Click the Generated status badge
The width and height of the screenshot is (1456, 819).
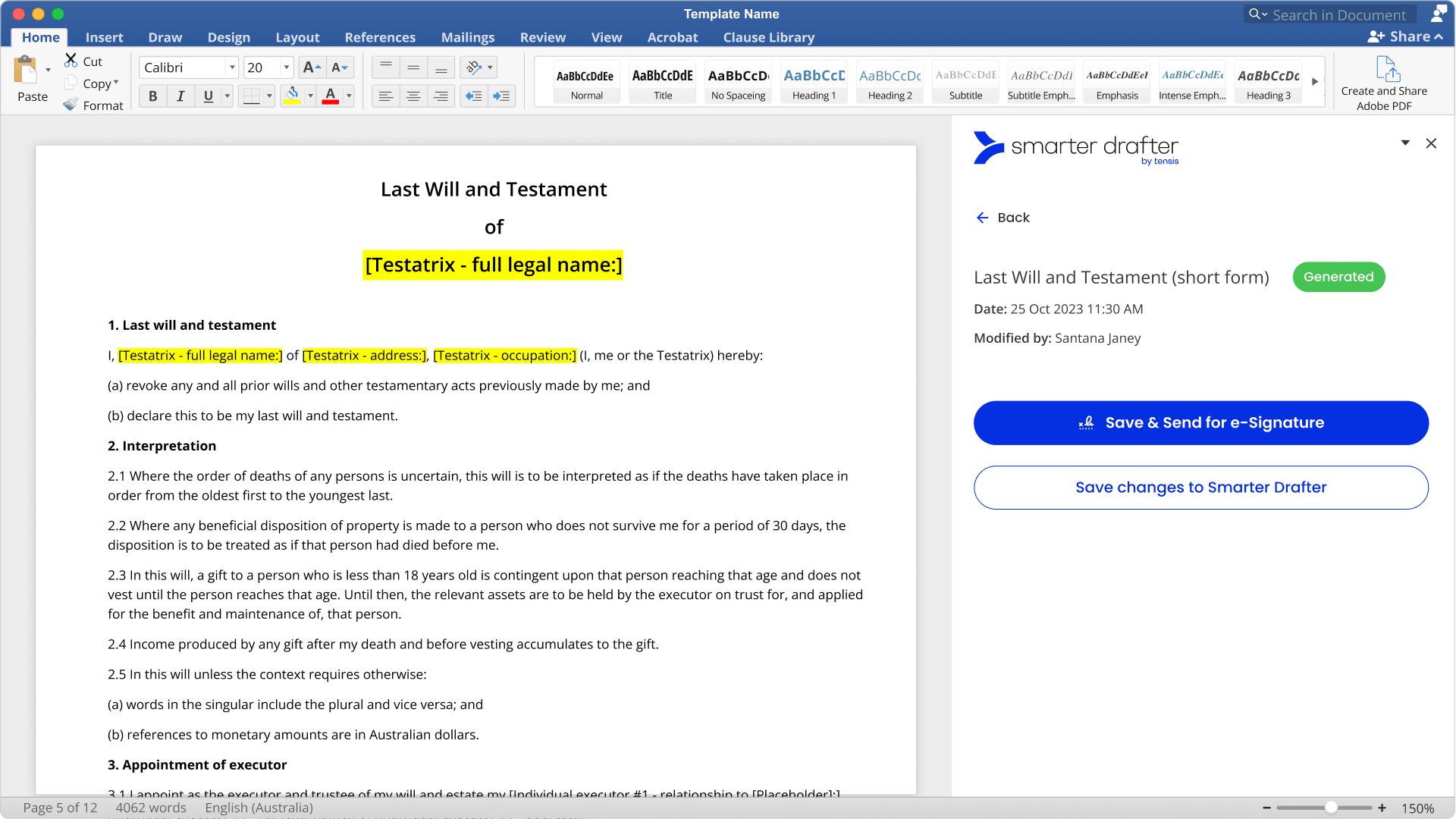(x=1339, y=277)
